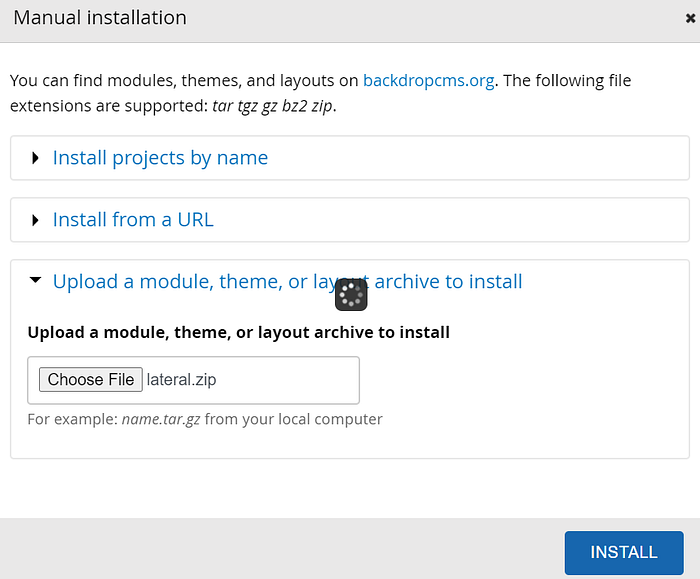Click the blue INSTALL button
Image resolution: width=700 pixels, height=579 pixels.
pos(624,552)
